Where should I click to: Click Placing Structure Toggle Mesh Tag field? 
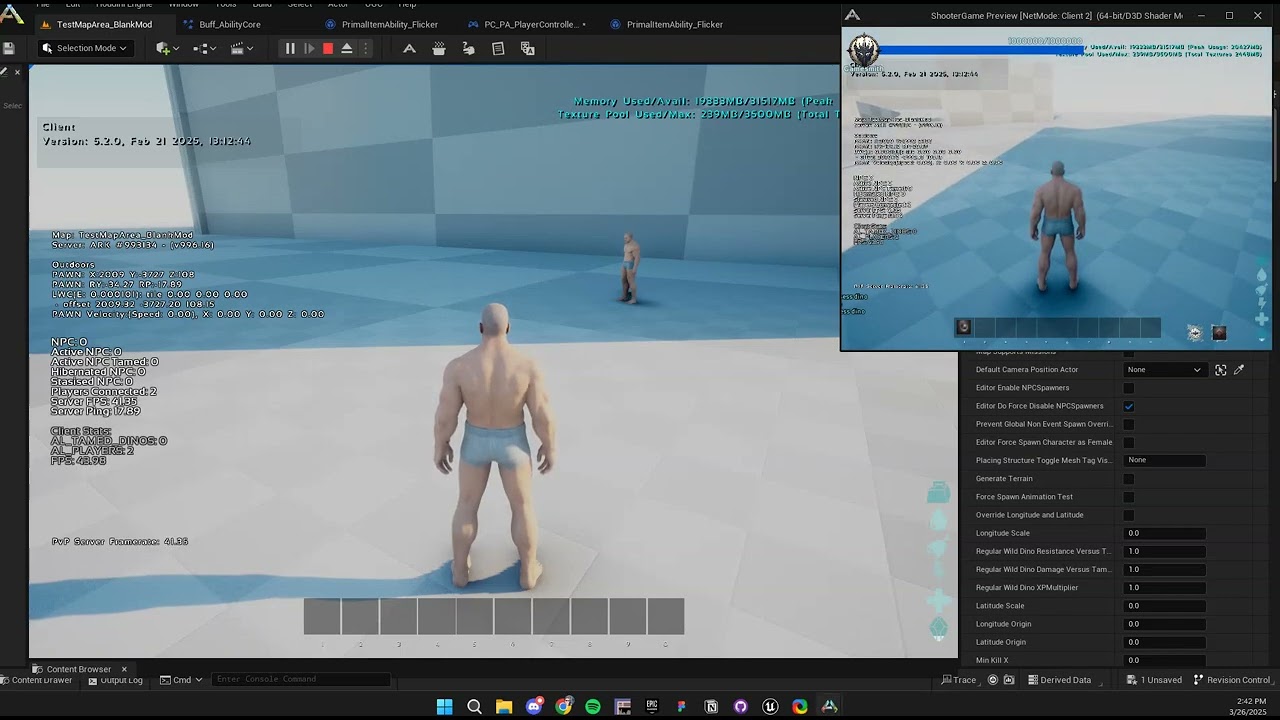(x=1165, y=460)
